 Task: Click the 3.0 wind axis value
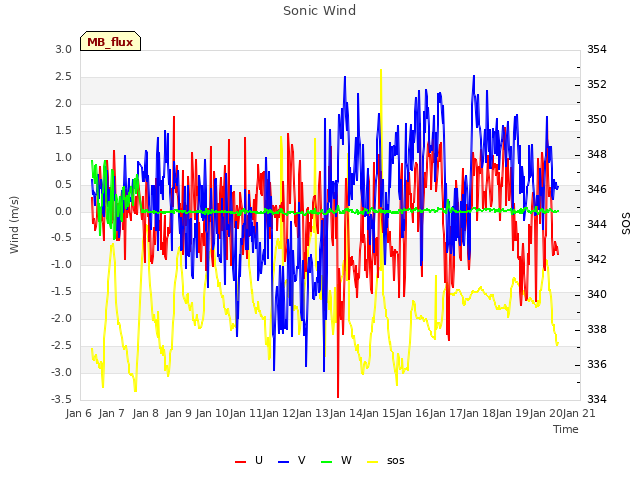pyautogui.click(x=63, y=49)
